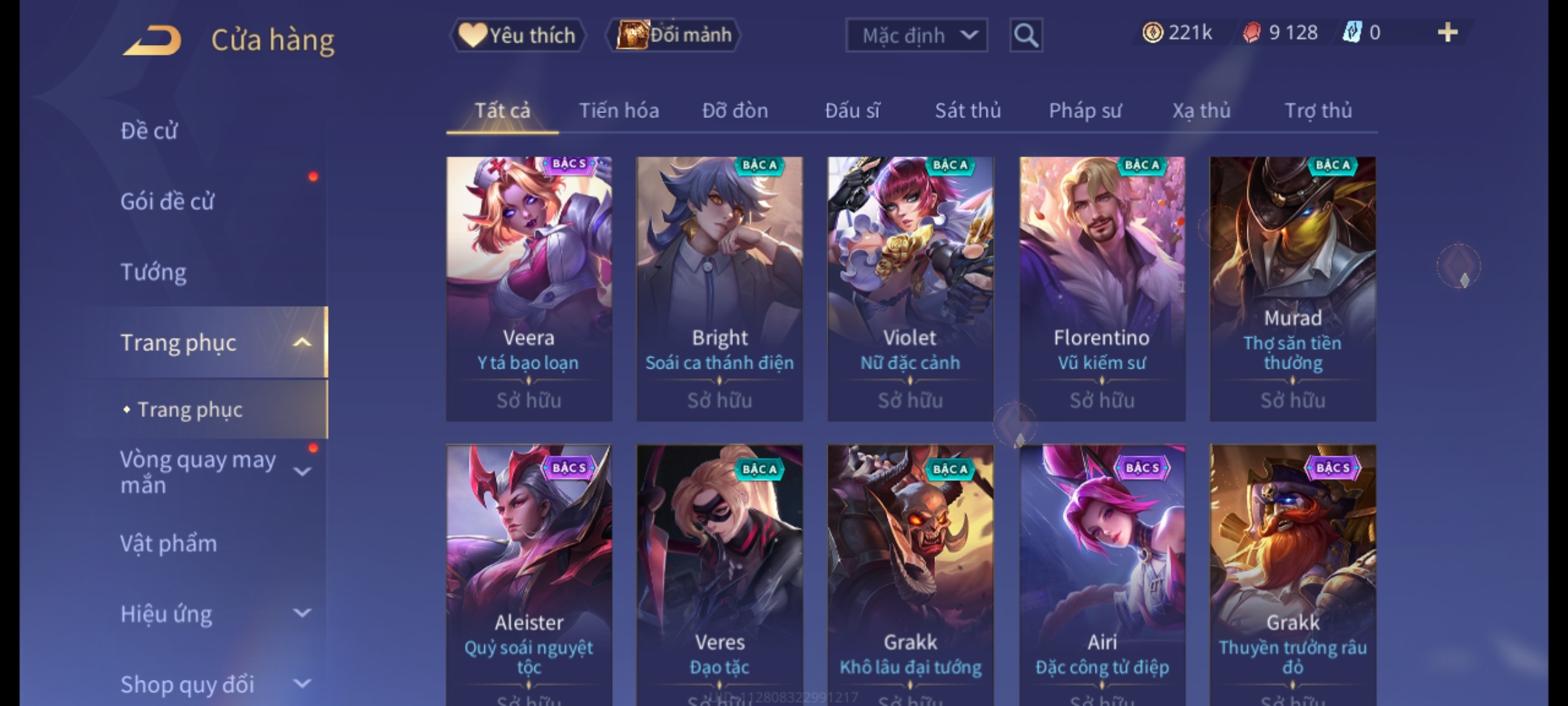Tap the golden back arrow icon

(152, 41)
